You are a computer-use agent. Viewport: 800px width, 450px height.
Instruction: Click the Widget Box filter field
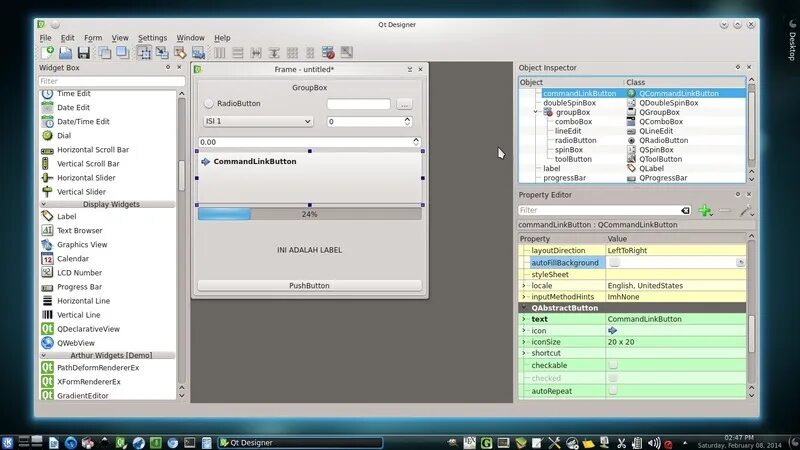pos(112,81)
